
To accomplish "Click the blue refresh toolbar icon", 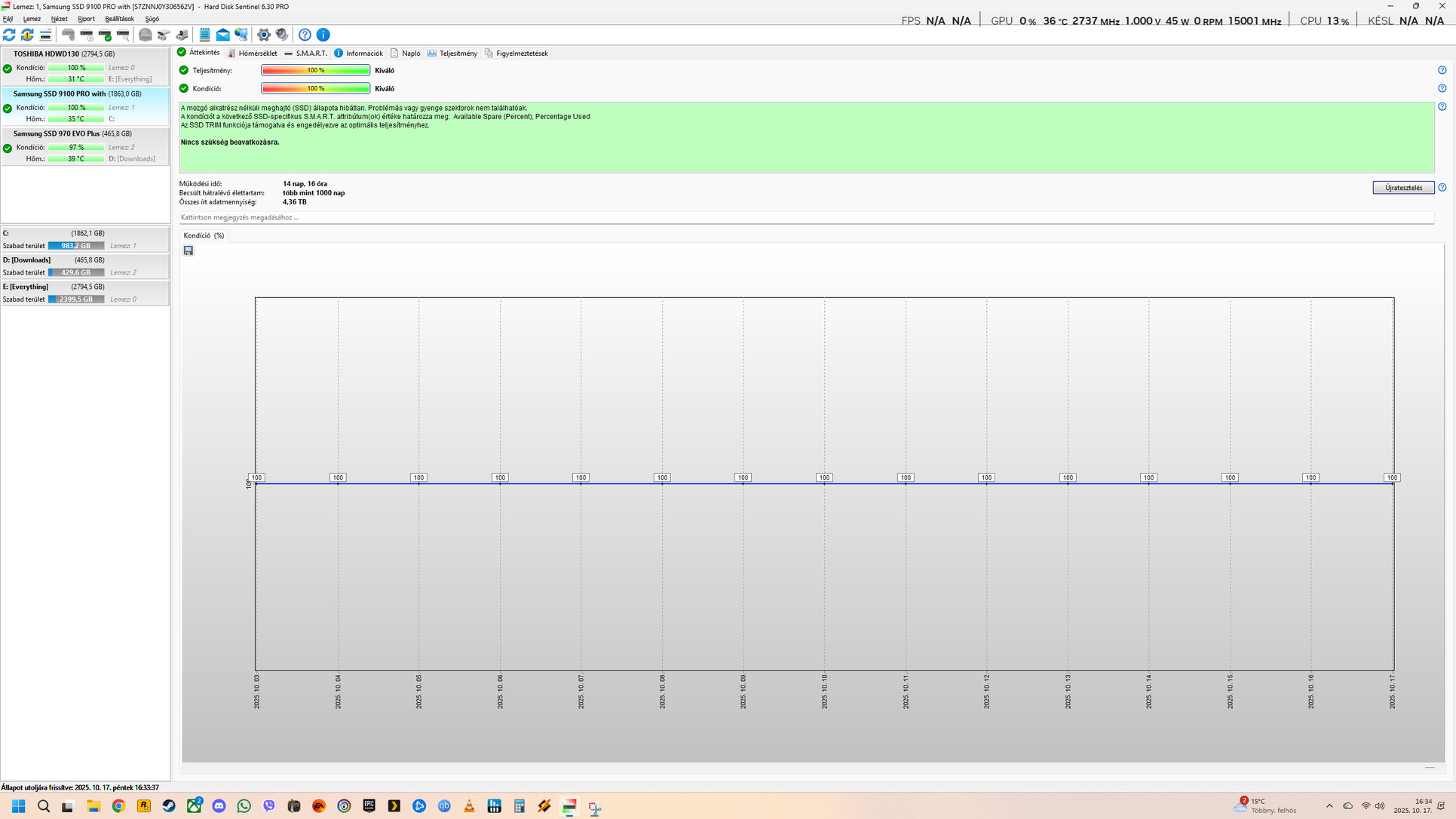I will (x=9, y=35).
